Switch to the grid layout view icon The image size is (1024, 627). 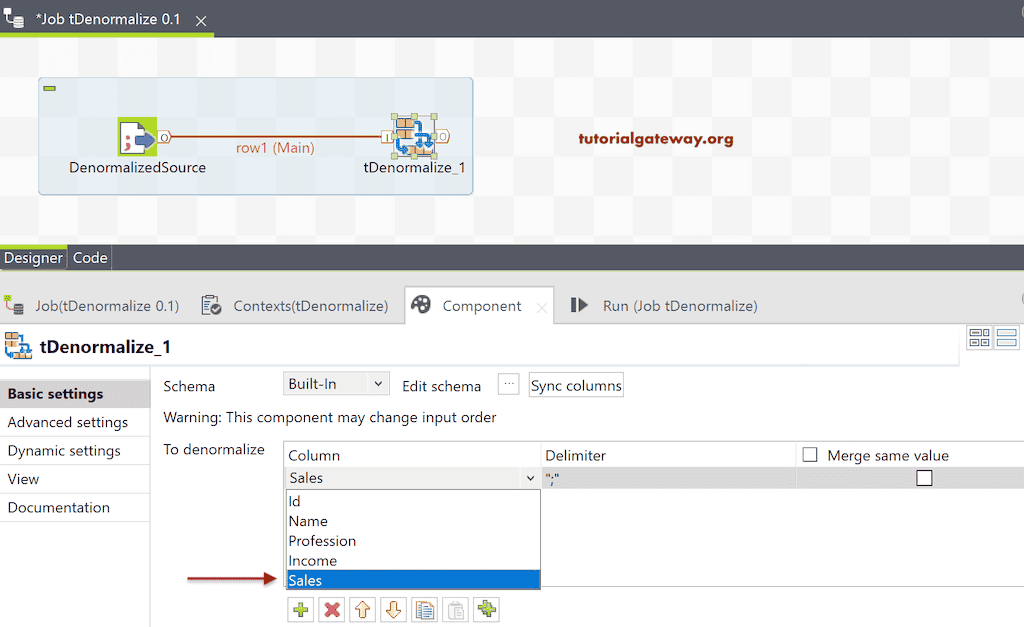979,338
